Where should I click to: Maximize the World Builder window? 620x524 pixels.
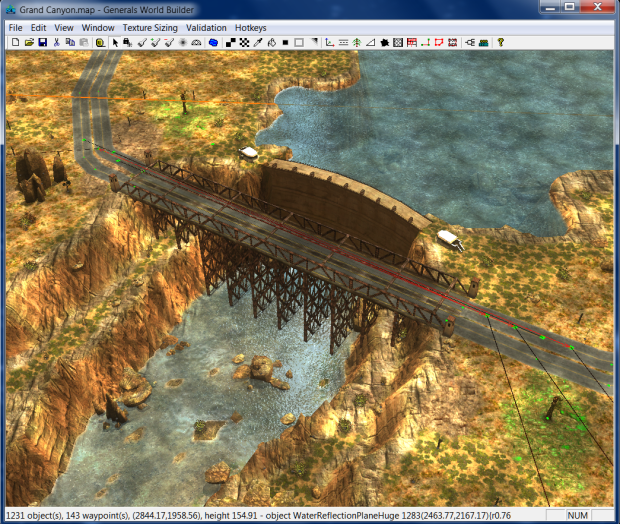[569, 7]
